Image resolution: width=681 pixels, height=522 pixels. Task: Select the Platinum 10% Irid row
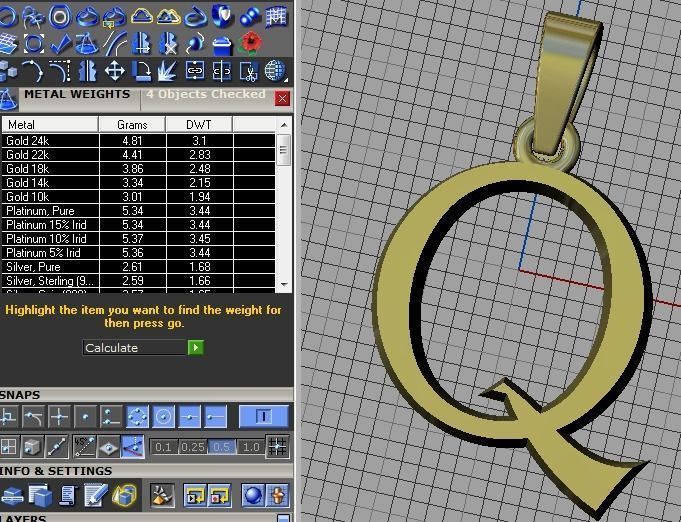tap(138, 238)
